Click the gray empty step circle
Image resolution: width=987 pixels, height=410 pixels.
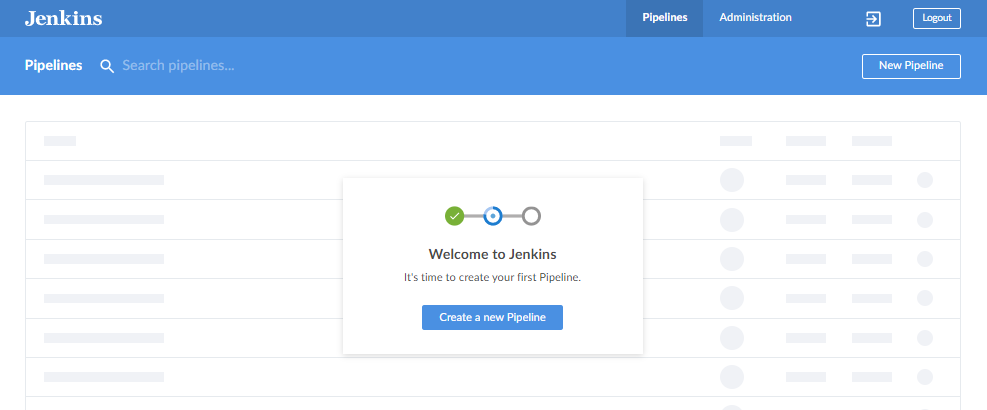(531, 216)
